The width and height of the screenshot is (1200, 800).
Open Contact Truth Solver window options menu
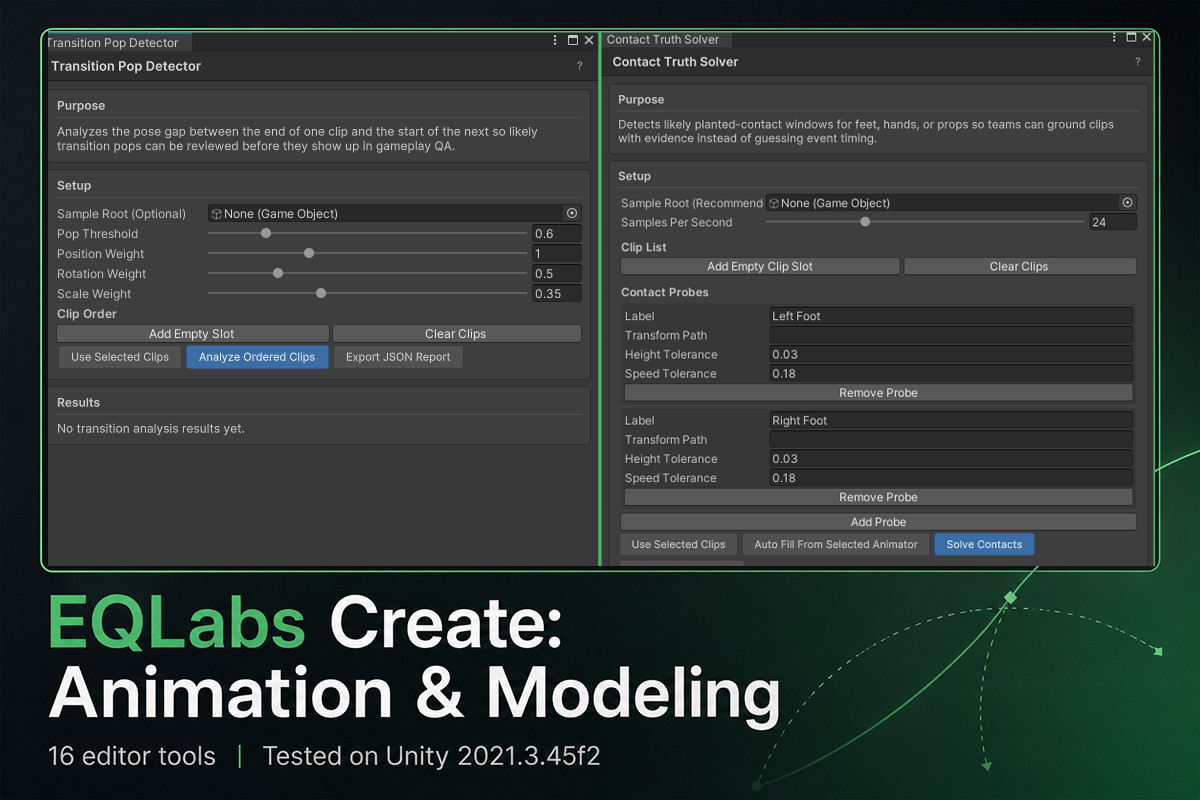[1115, 37]
